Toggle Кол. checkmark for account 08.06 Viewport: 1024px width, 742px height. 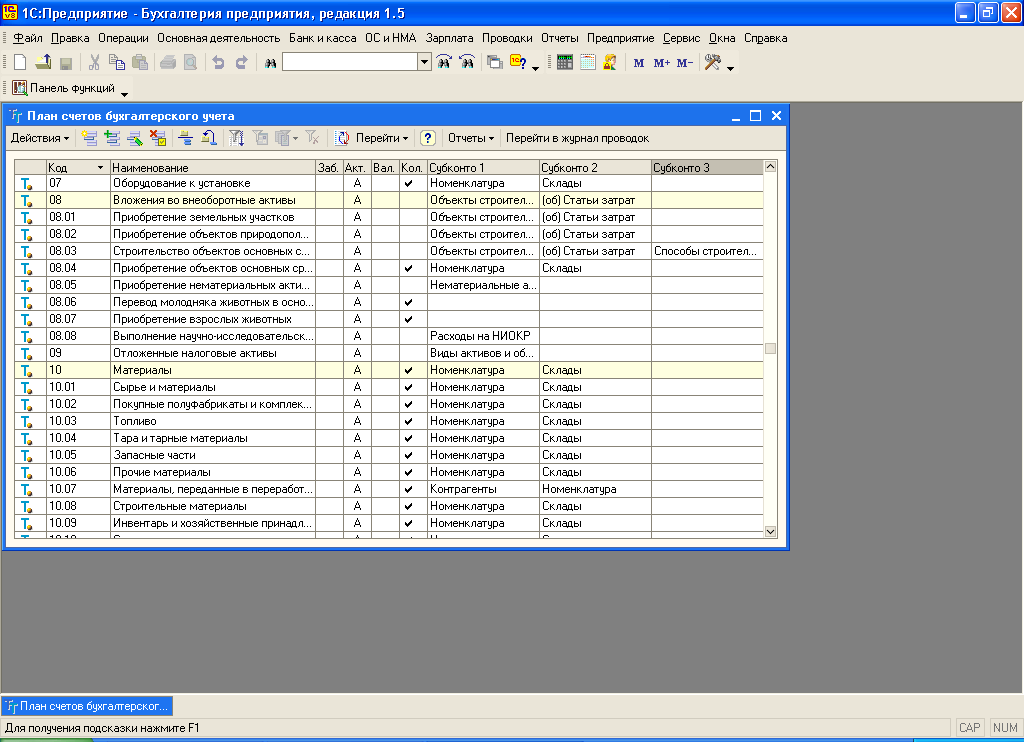(409, 302)
